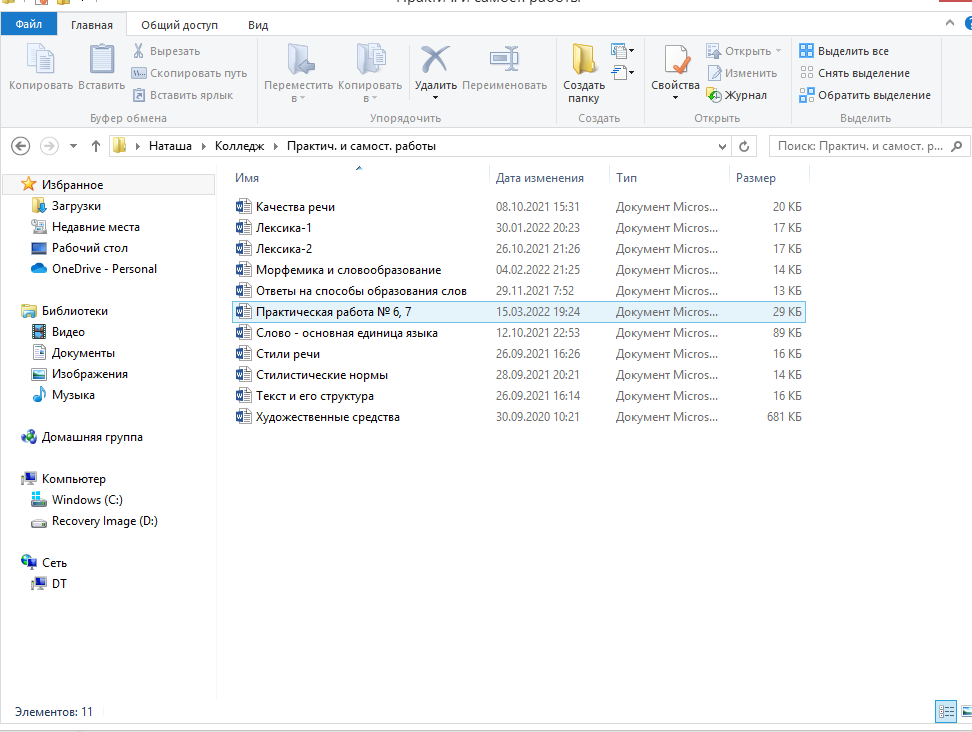
Task: Click the Create folder (Создать папку) icon
Action: pos(583,62)
